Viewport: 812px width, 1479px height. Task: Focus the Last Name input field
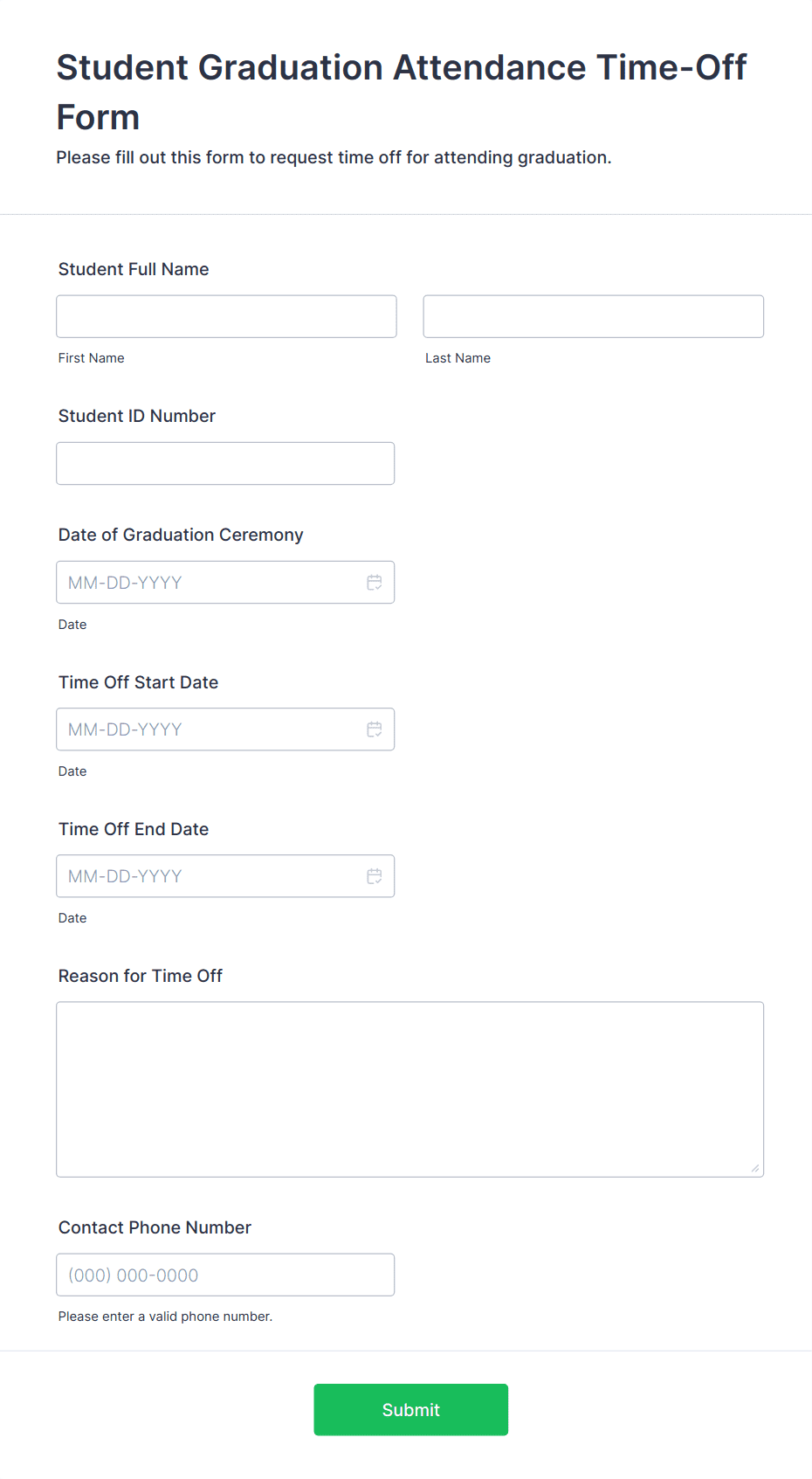coord(593,316)
